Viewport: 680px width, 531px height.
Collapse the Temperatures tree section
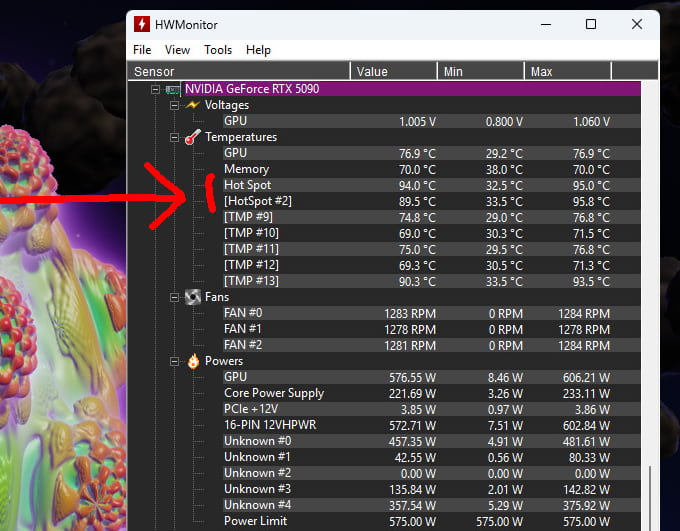click(x=174, y=138)
